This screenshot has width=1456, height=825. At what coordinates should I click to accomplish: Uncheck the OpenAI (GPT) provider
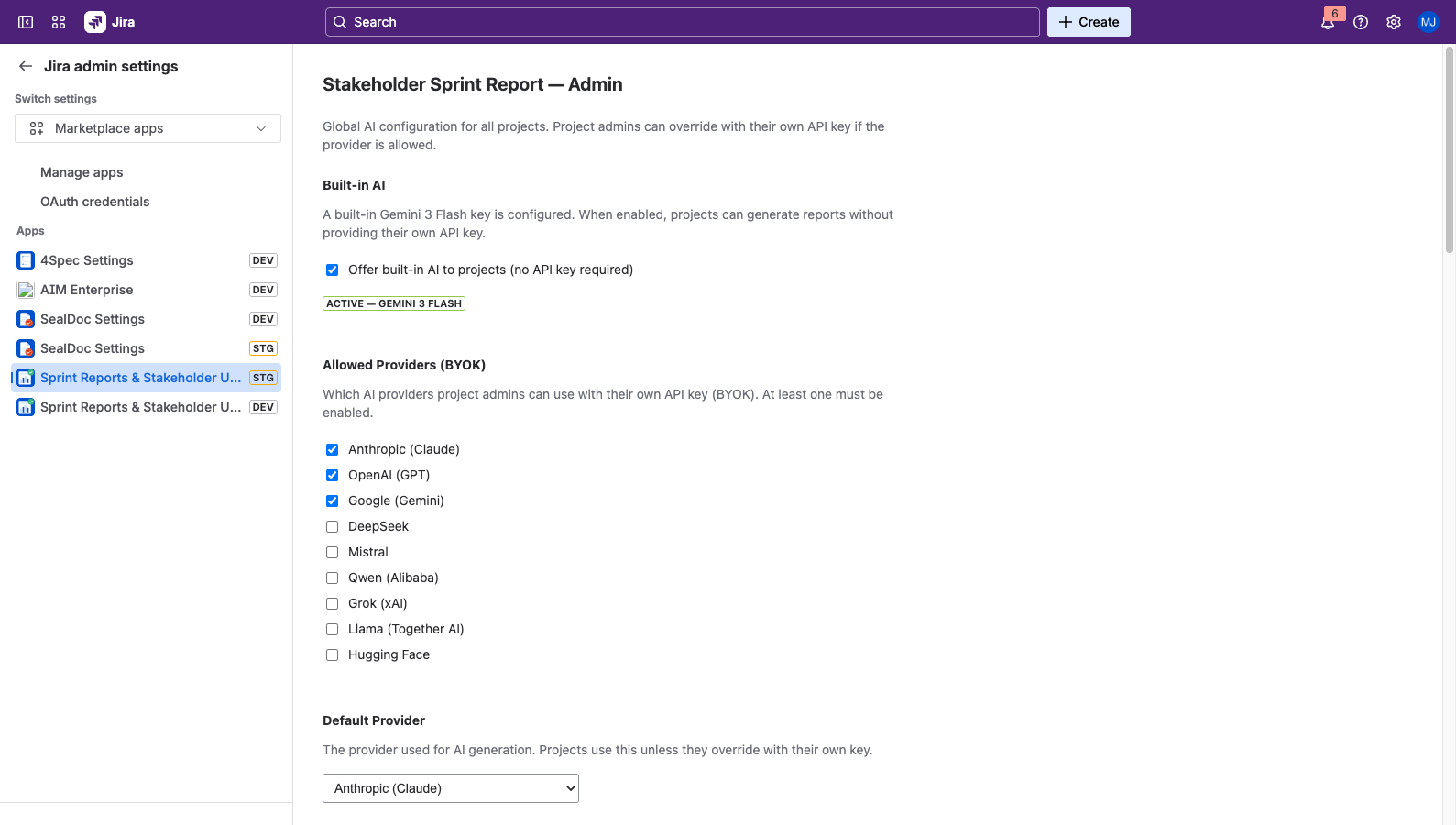coord(332,475)
